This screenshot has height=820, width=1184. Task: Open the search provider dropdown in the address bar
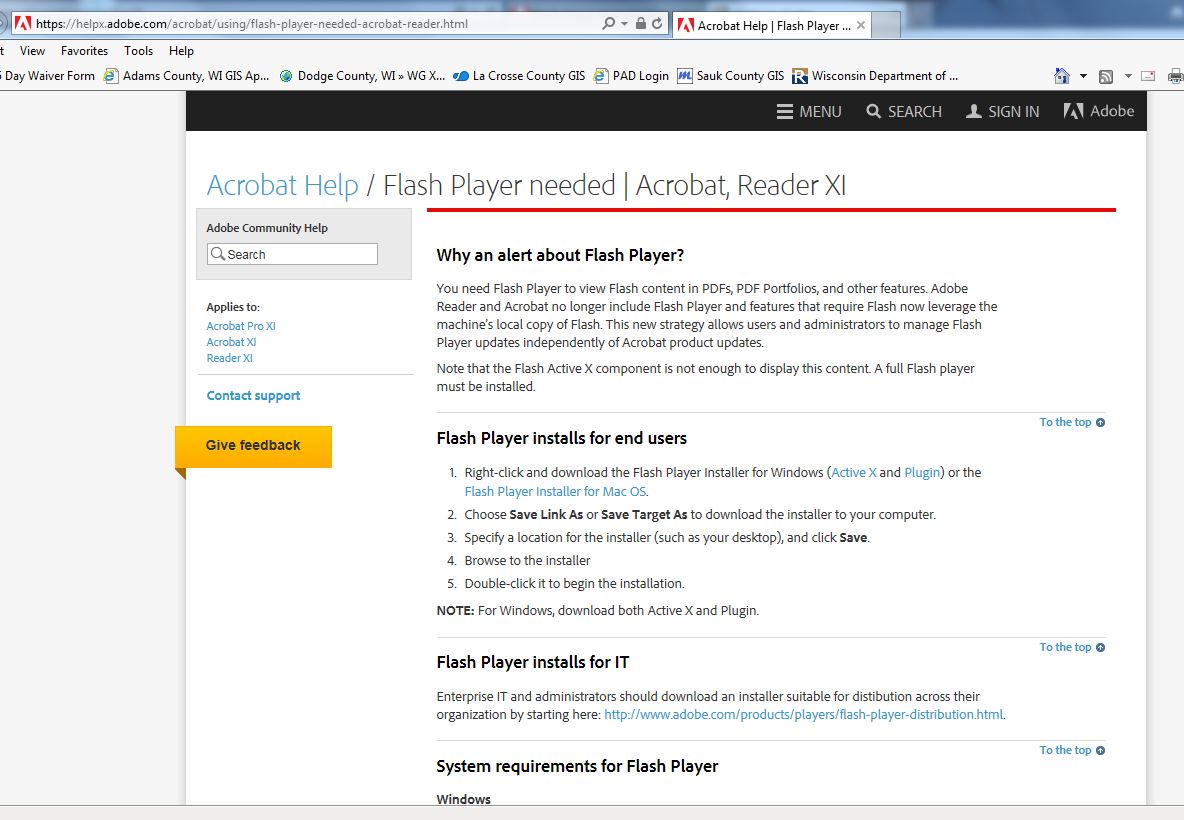[622, 21]
